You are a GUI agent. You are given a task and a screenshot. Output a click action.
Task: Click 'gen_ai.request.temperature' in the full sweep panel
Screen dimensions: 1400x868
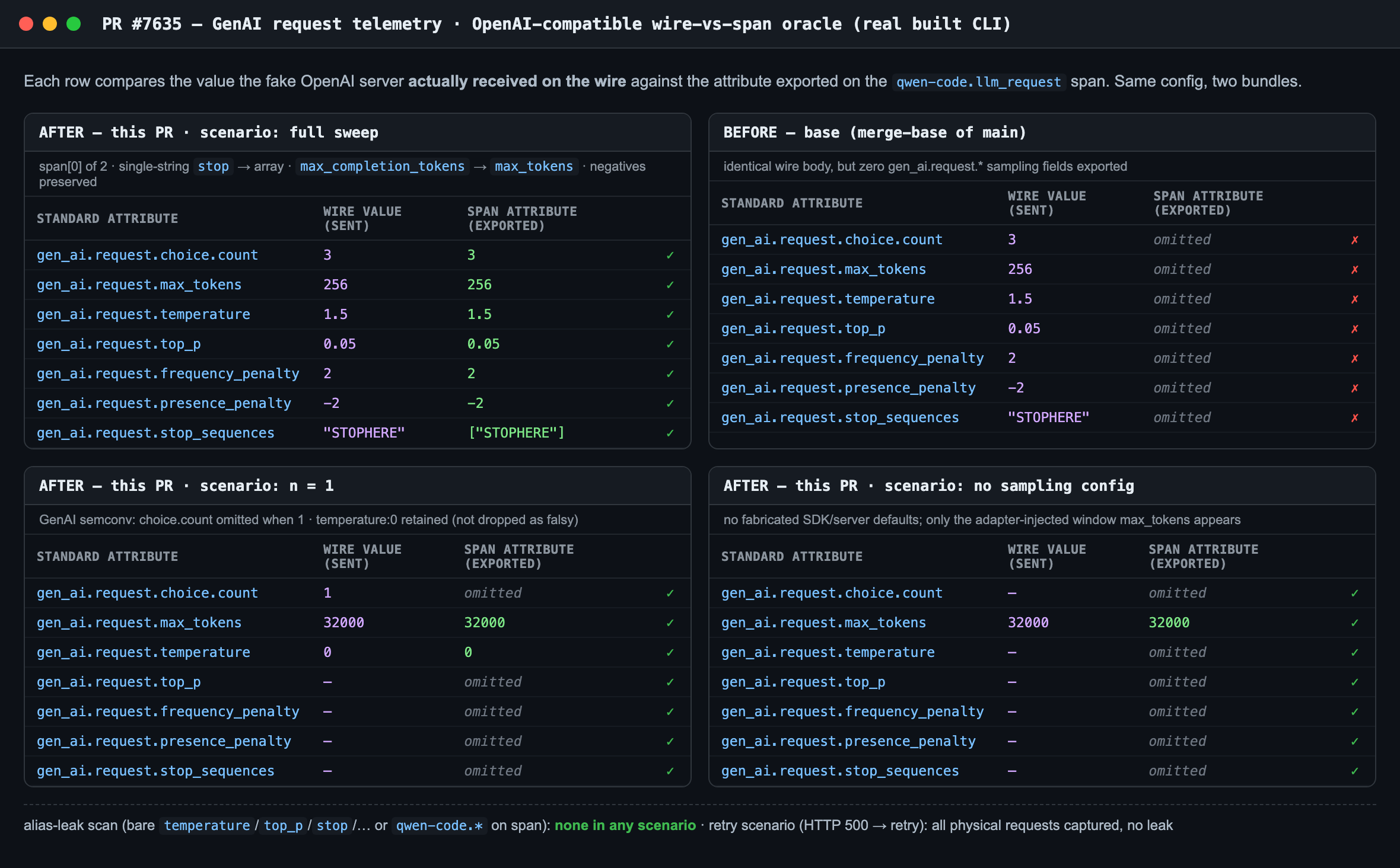point(144,314)
